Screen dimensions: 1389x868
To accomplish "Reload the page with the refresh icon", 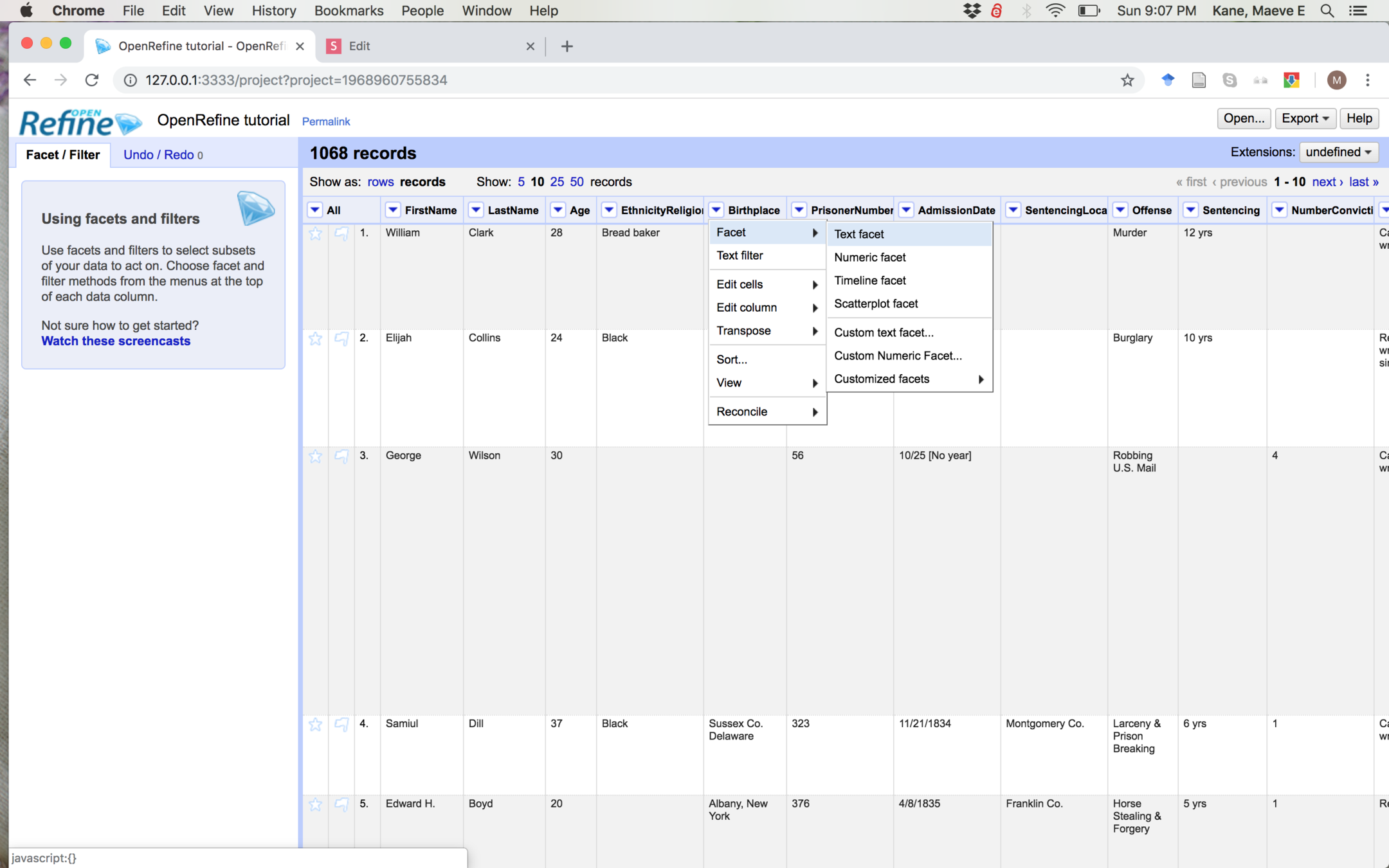I will tap(92, 80).
